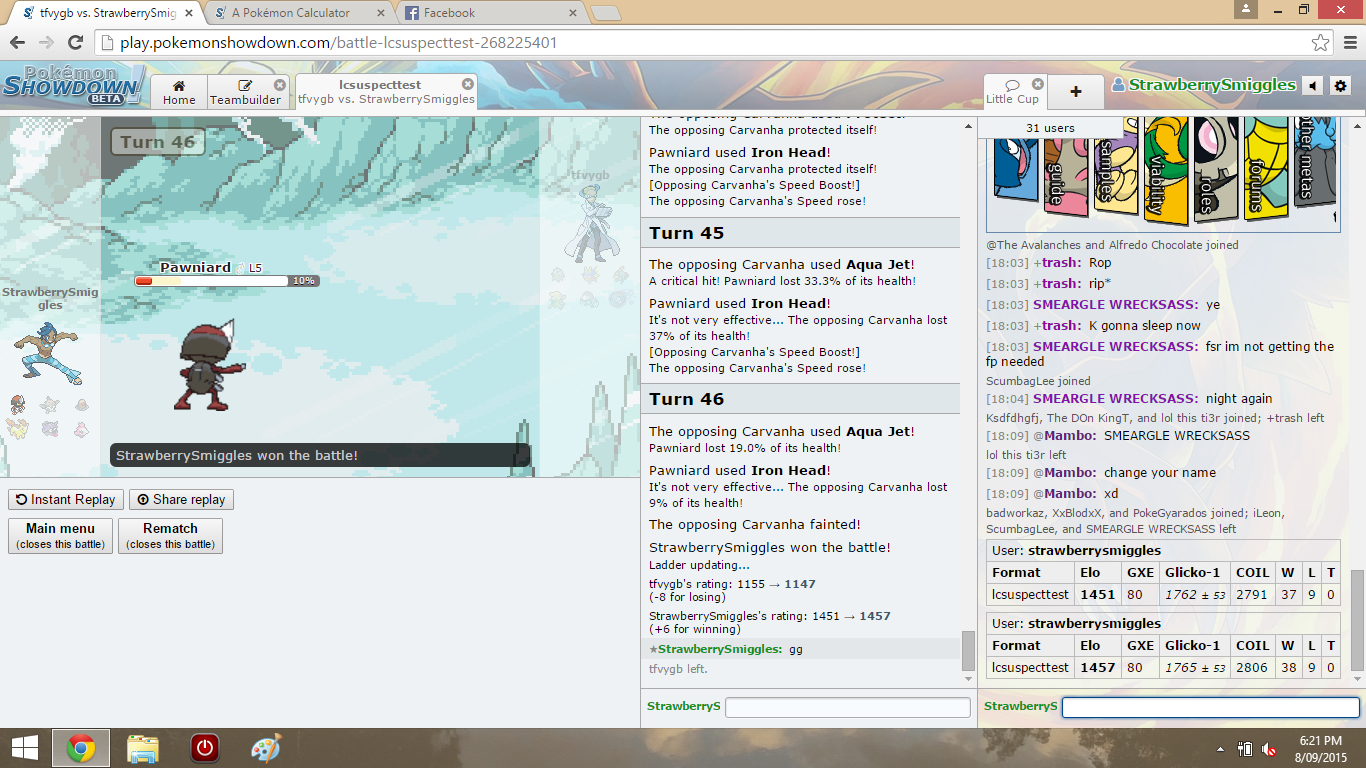Expand the 31 users list
The height and width of the screenshot is (768, 1366).
point(1050,128)
